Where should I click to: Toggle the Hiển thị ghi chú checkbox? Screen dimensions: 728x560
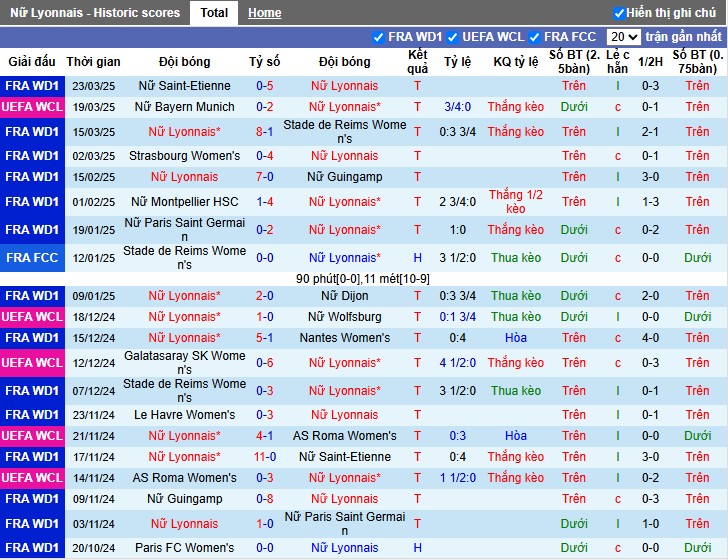point(619,13)
